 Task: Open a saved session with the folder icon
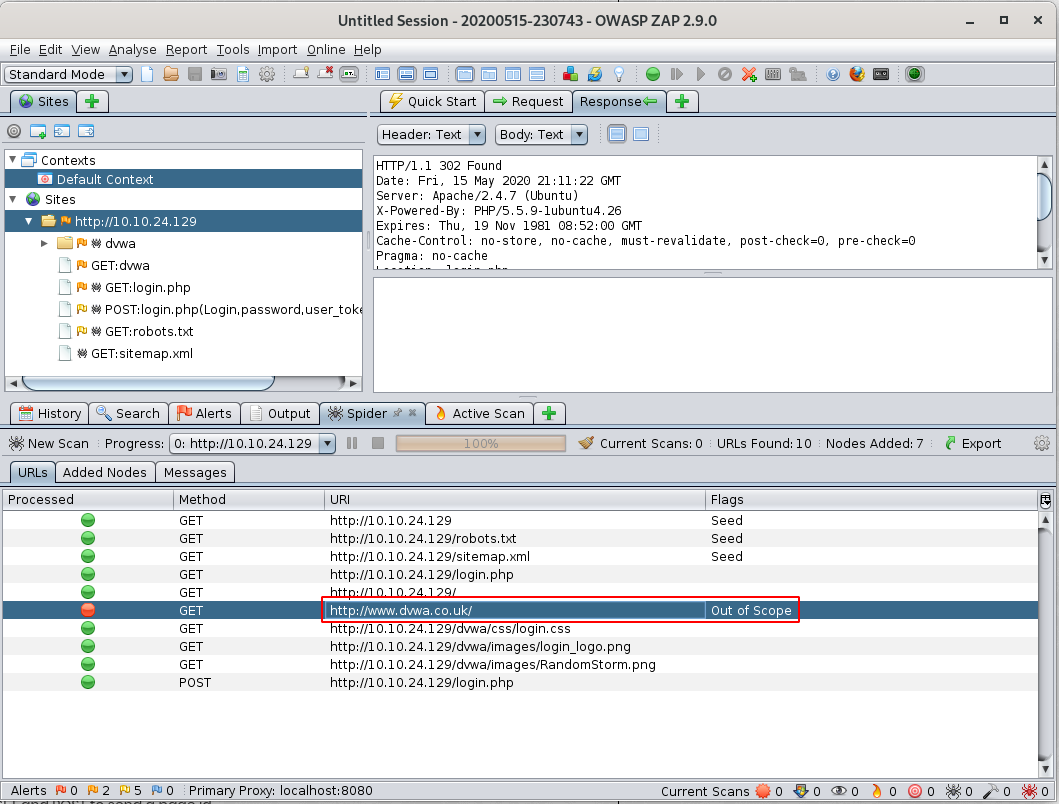click(x=169, y=73)
